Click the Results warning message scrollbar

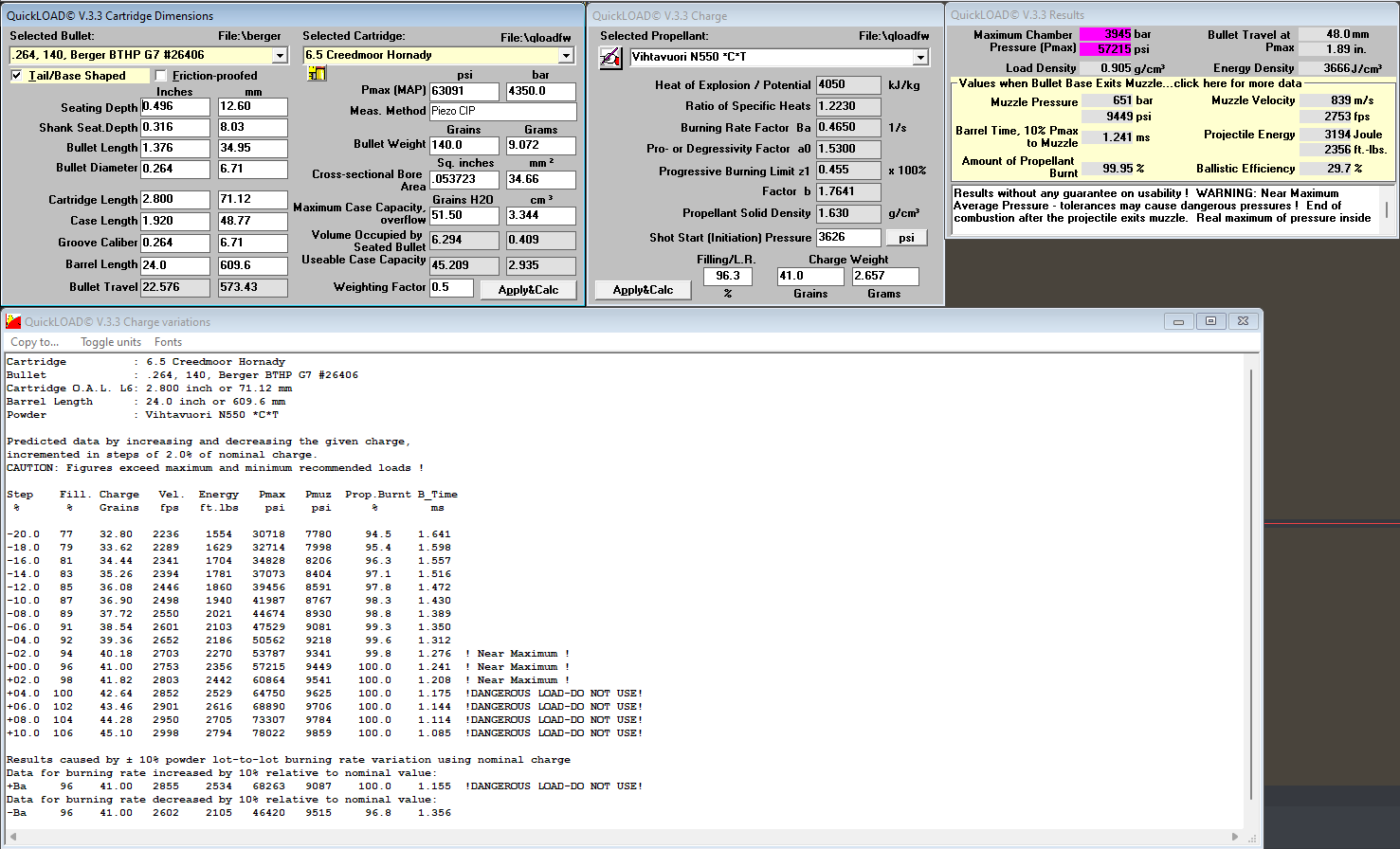pos(1386,209)
